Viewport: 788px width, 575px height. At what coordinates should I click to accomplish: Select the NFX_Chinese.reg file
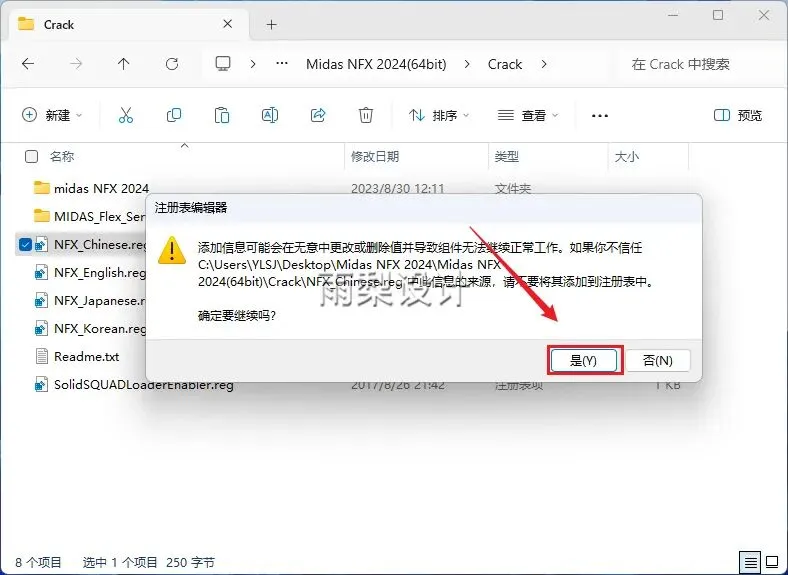click(100, 244)
